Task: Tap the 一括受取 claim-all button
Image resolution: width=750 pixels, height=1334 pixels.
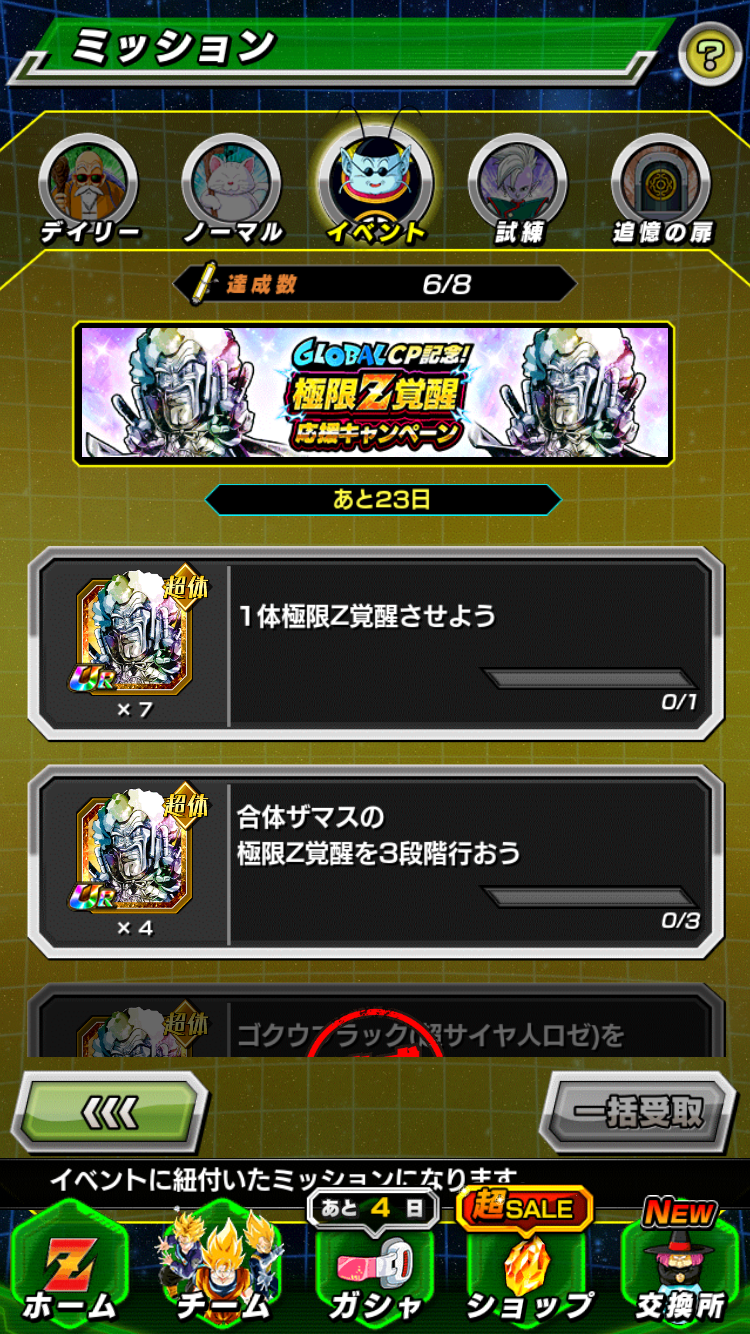Action: pos(639,1112)
